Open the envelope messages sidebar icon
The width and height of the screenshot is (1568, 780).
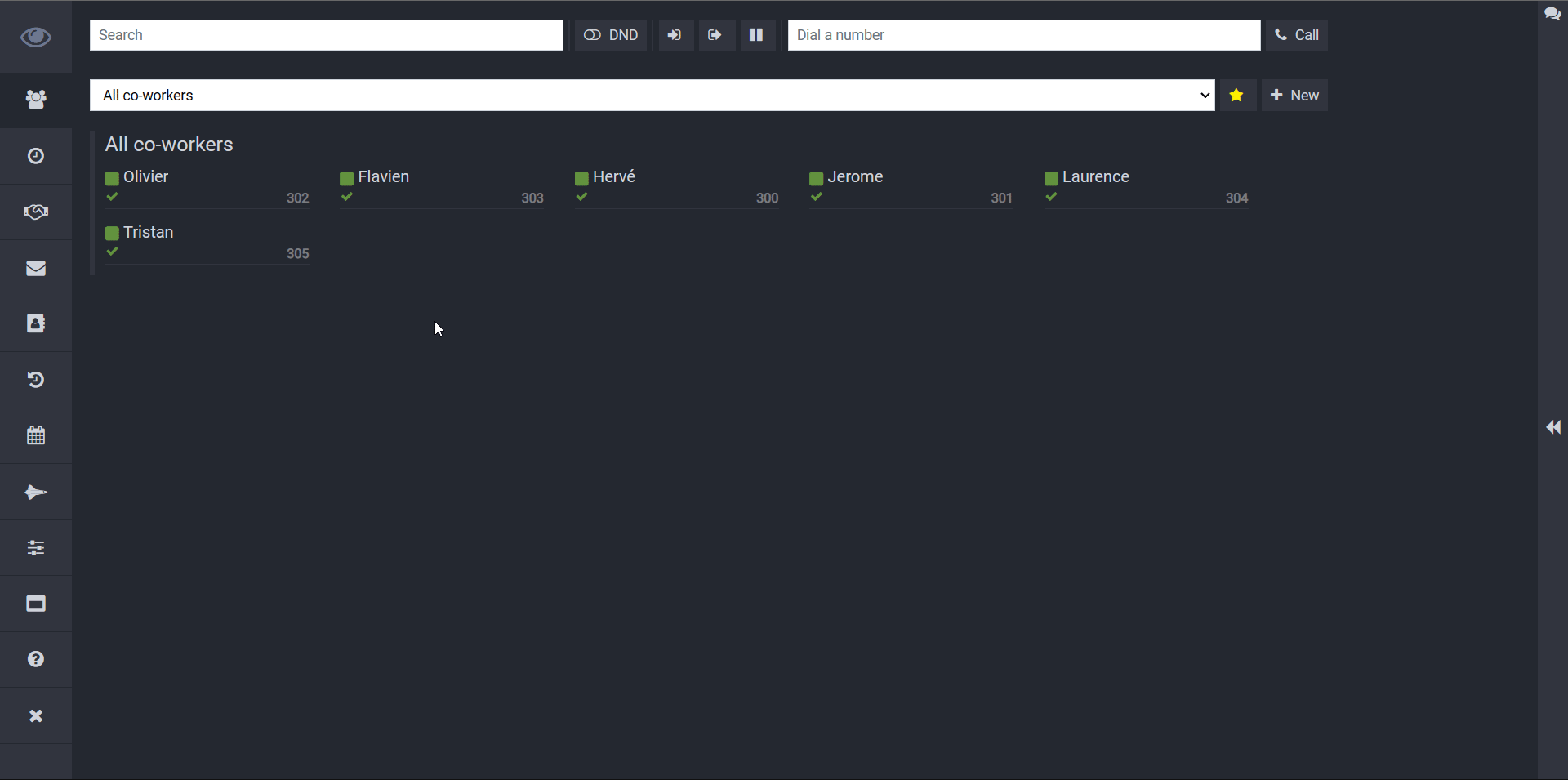click(x=36, y=268)
